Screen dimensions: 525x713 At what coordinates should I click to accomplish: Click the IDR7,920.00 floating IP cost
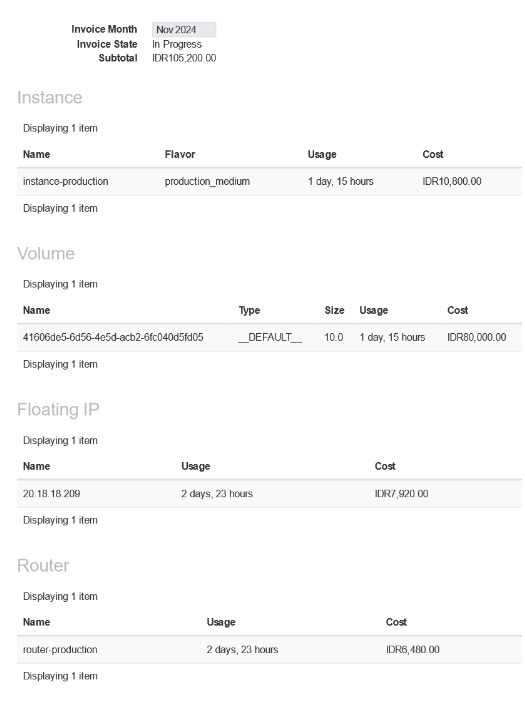point(401,494)
